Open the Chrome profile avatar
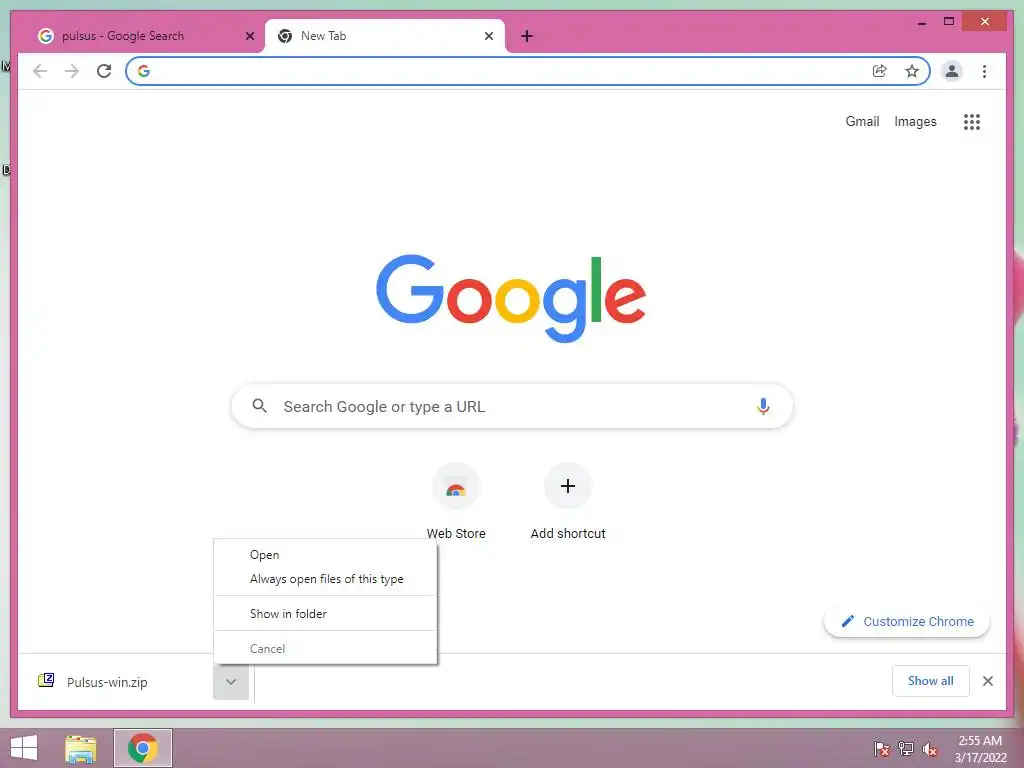Image resolution: width=1024 pixels, height=768 pixels. (952, 71)
